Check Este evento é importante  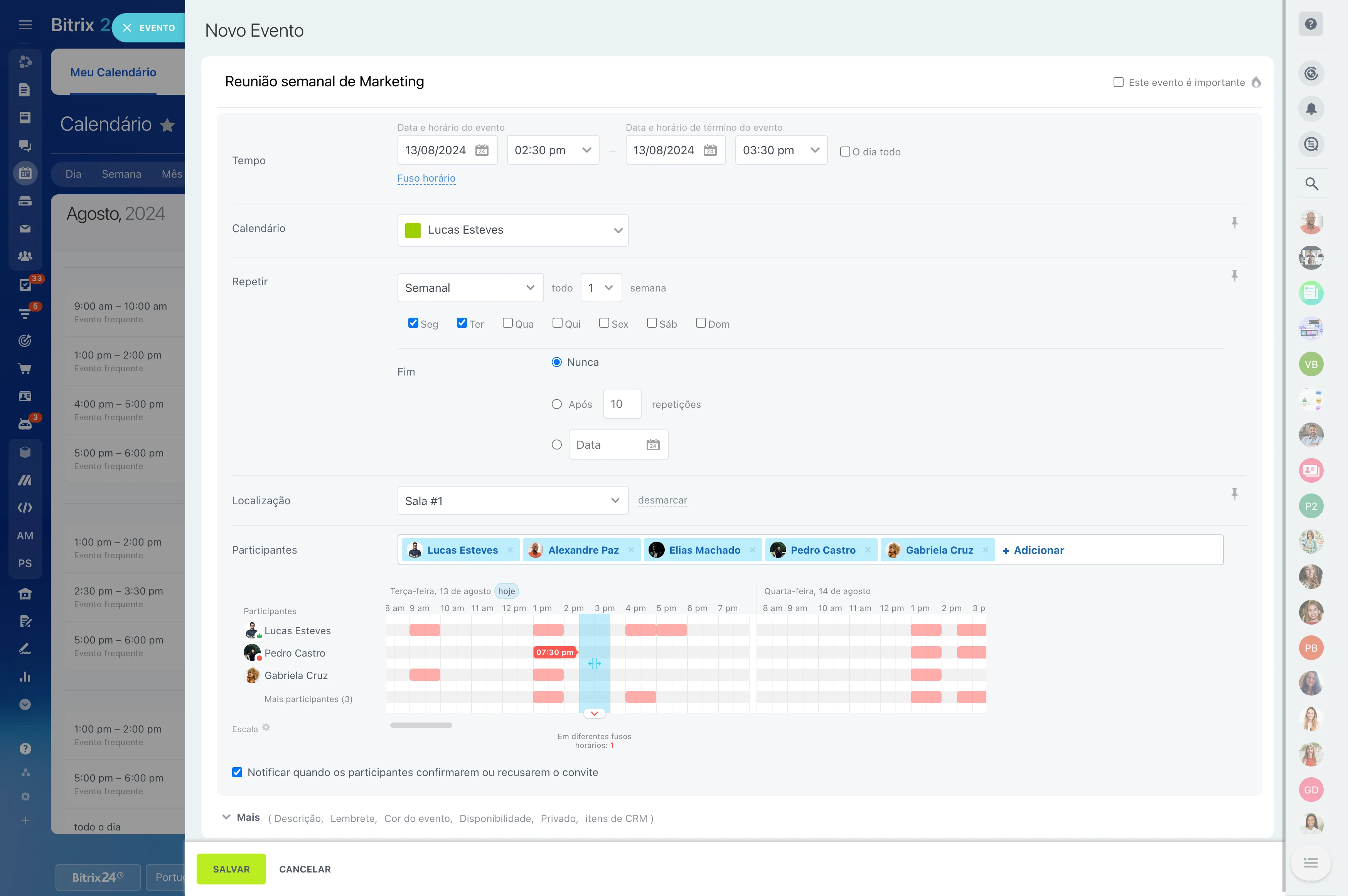click(1118, 82)
